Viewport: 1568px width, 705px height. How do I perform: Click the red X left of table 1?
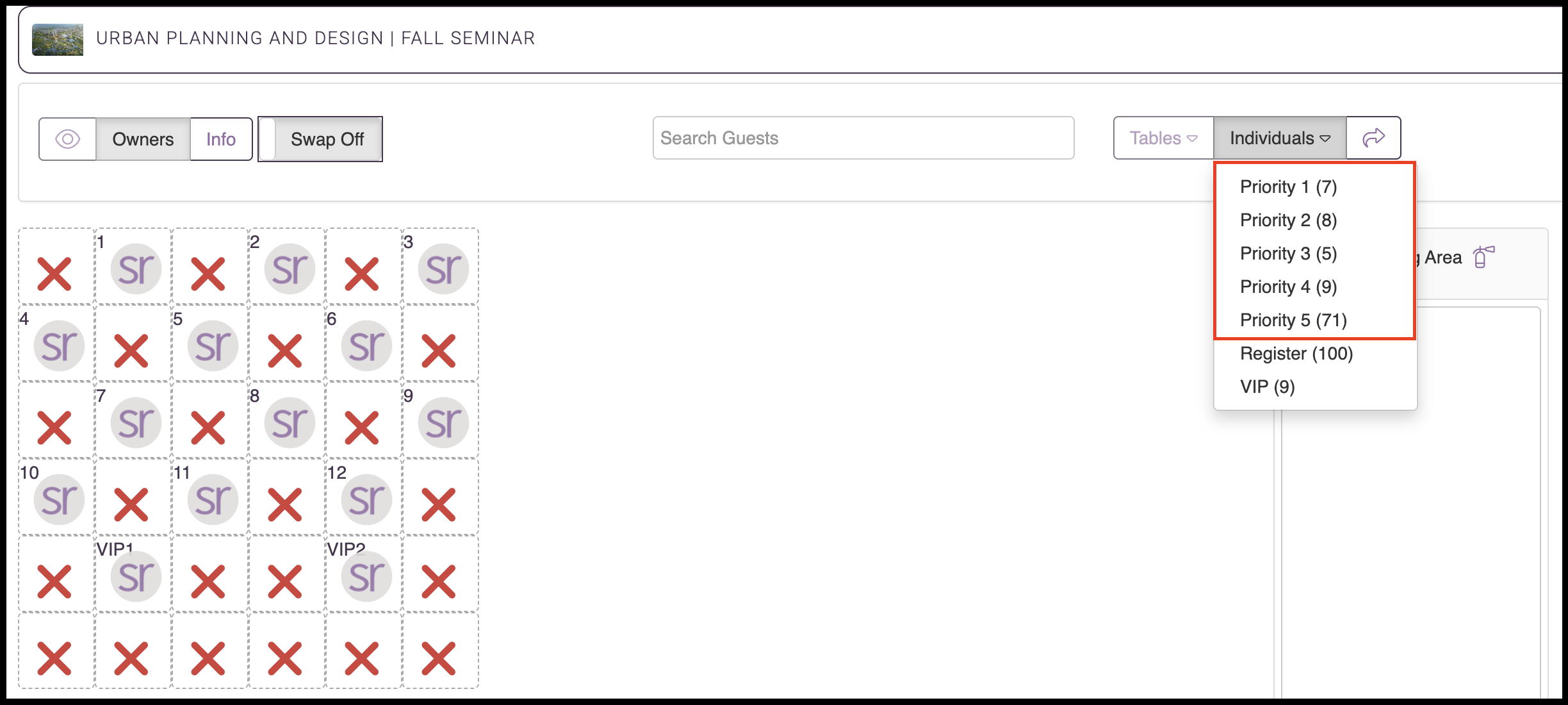[x=54, y=274]
